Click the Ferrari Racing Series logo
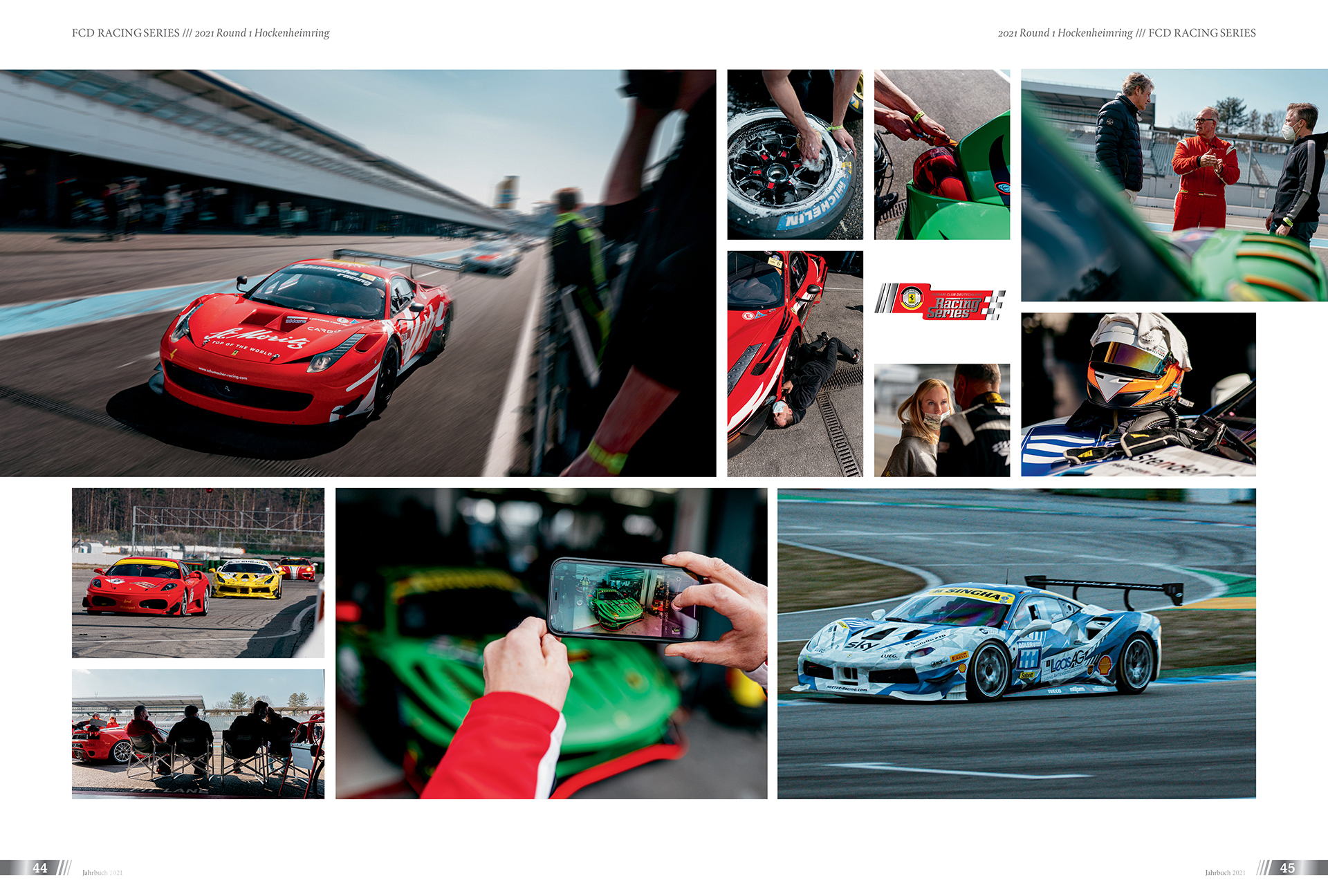 point(941,302)
